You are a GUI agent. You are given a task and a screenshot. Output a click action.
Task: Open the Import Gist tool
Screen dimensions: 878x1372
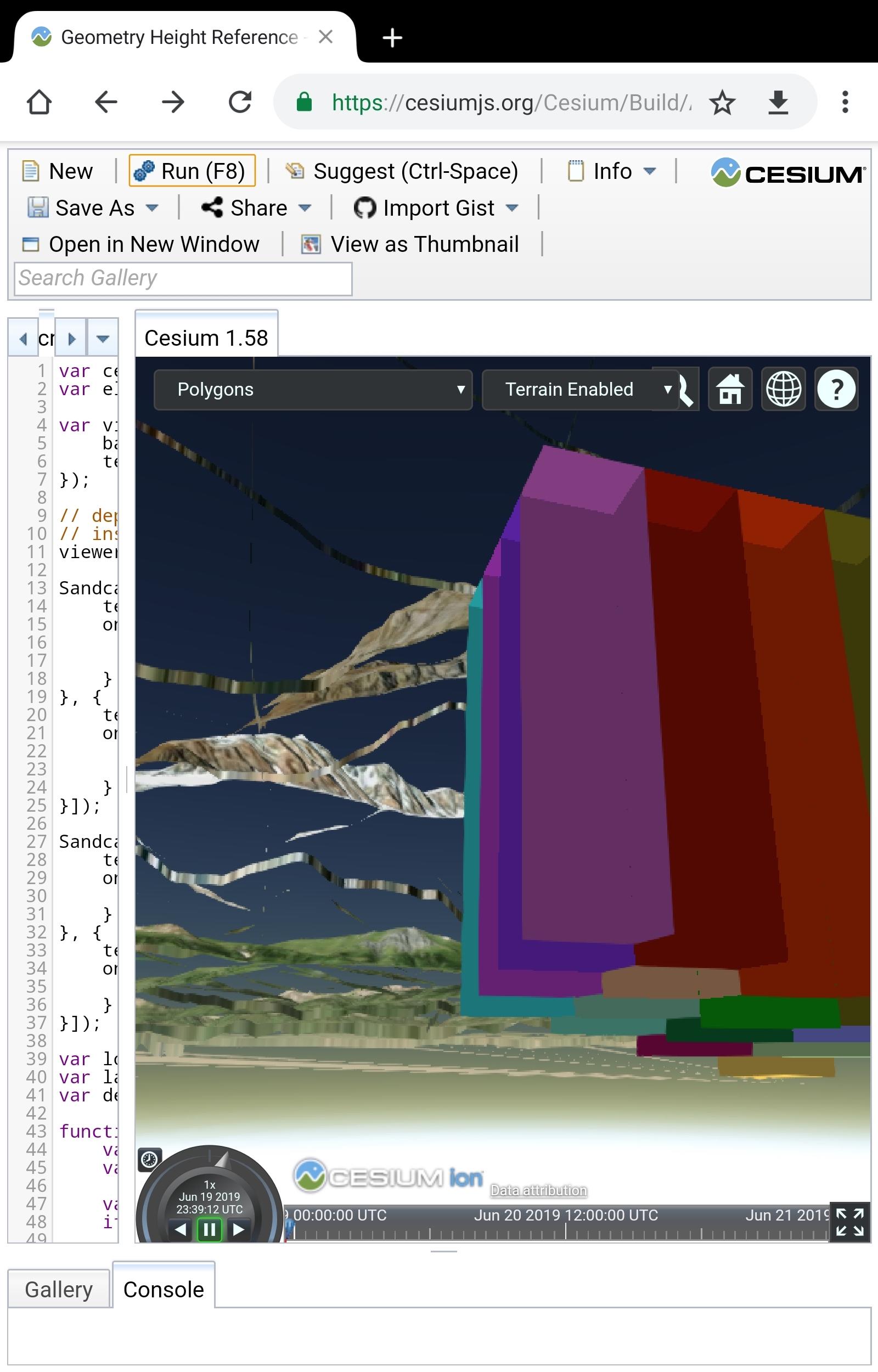pos(436,207)
